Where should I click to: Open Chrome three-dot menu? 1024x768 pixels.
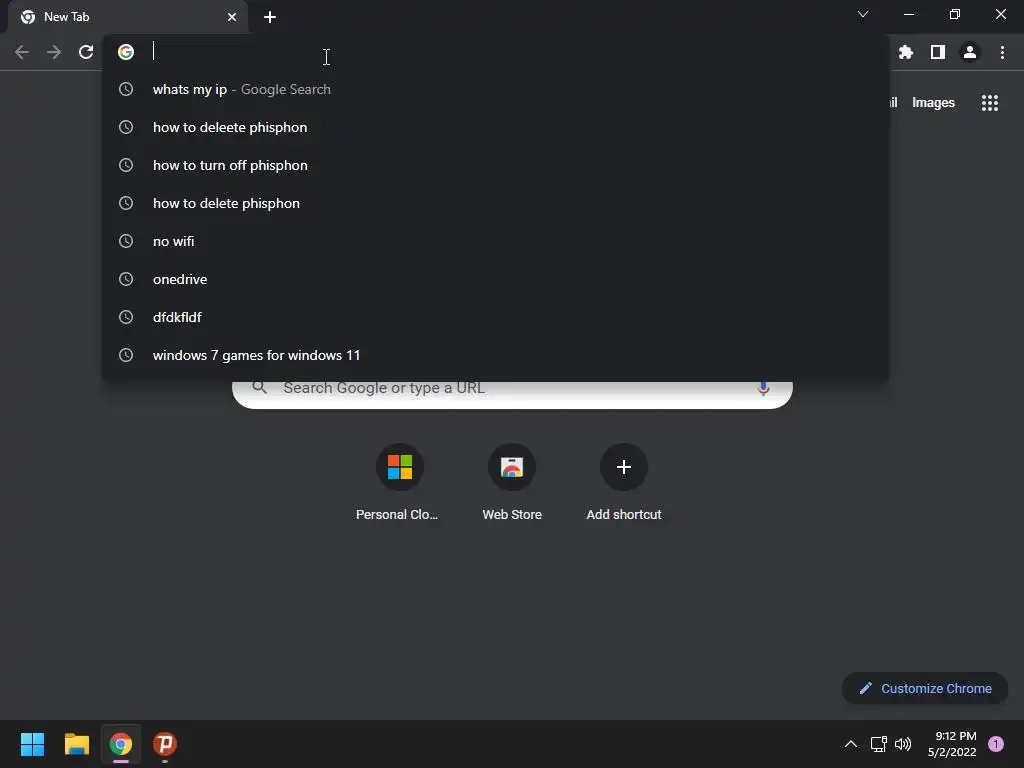tap(1002, 52)
